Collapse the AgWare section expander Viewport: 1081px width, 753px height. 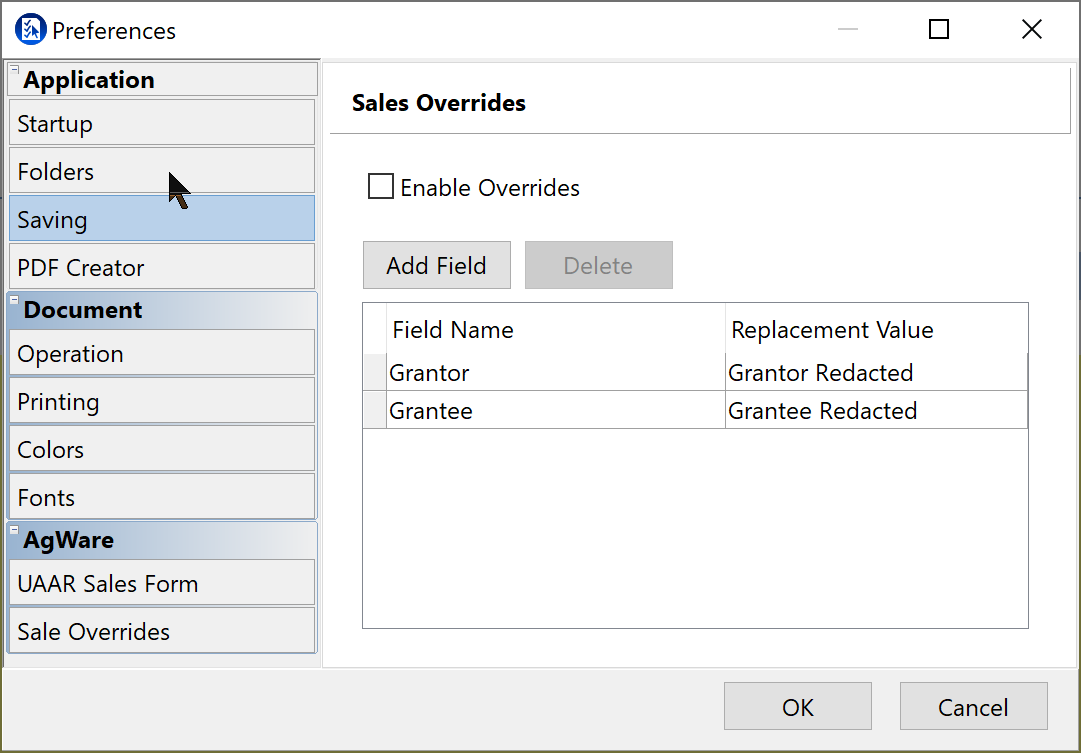(x=15, y=530)
